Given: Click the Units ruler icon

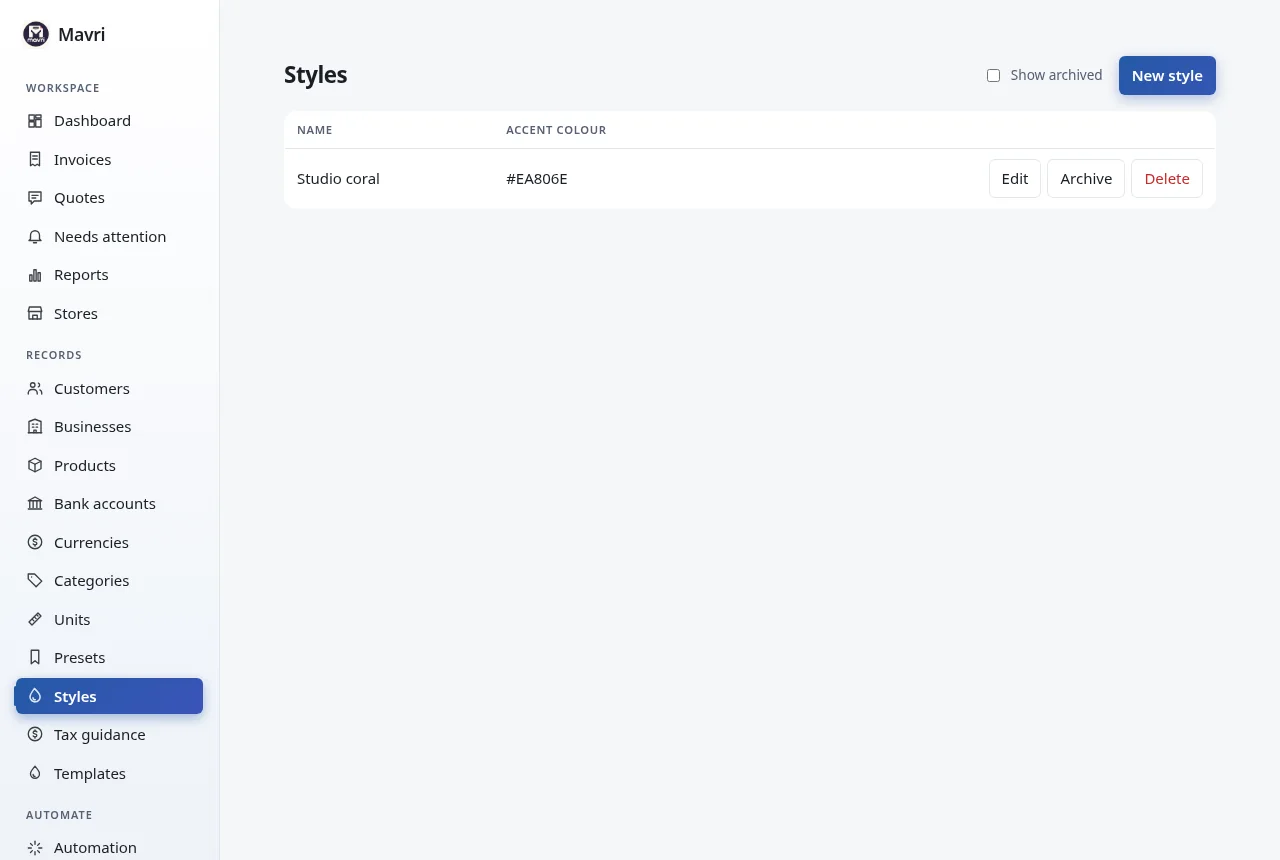Looking at the screenshot, I should click(35, 620).
